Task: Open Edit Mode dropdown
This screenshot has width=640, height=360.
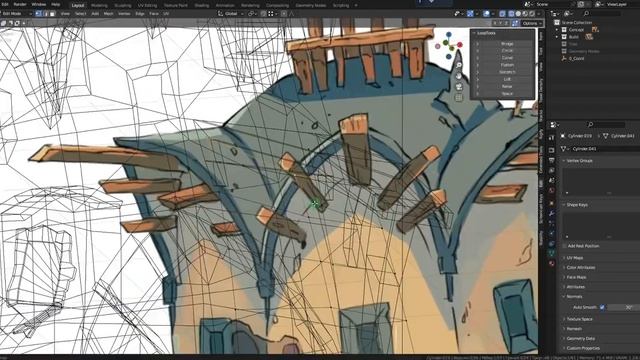Action: (17, 13)
